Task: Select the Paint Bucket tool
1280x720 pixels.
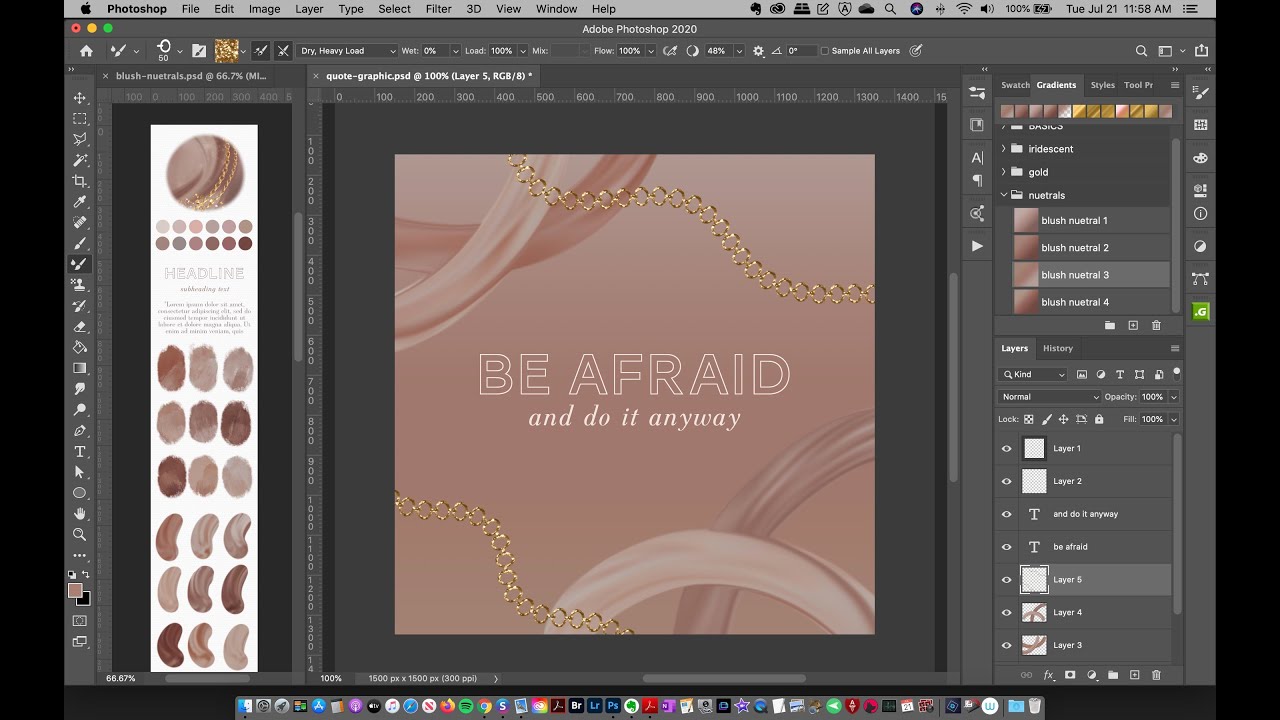Action: (x=80, y=347)
